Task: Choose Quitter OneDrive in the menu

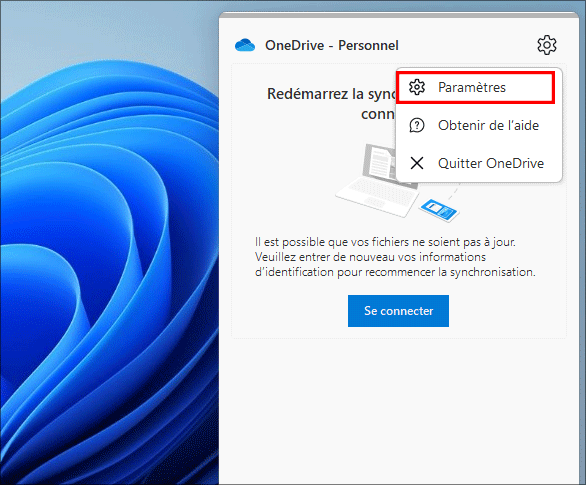Action: (479, 163)
